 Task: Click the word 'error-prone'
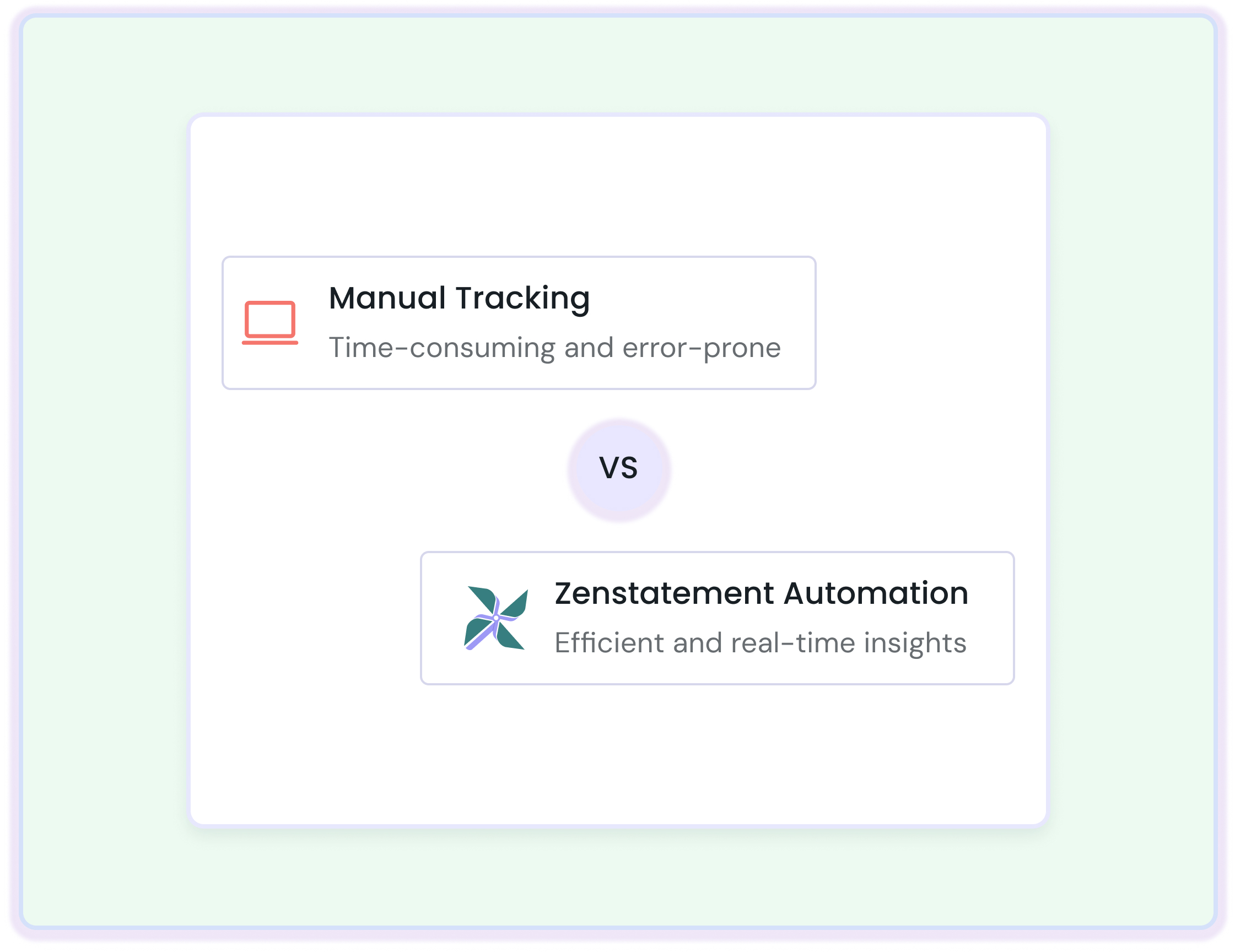click(x=702, y=348)
